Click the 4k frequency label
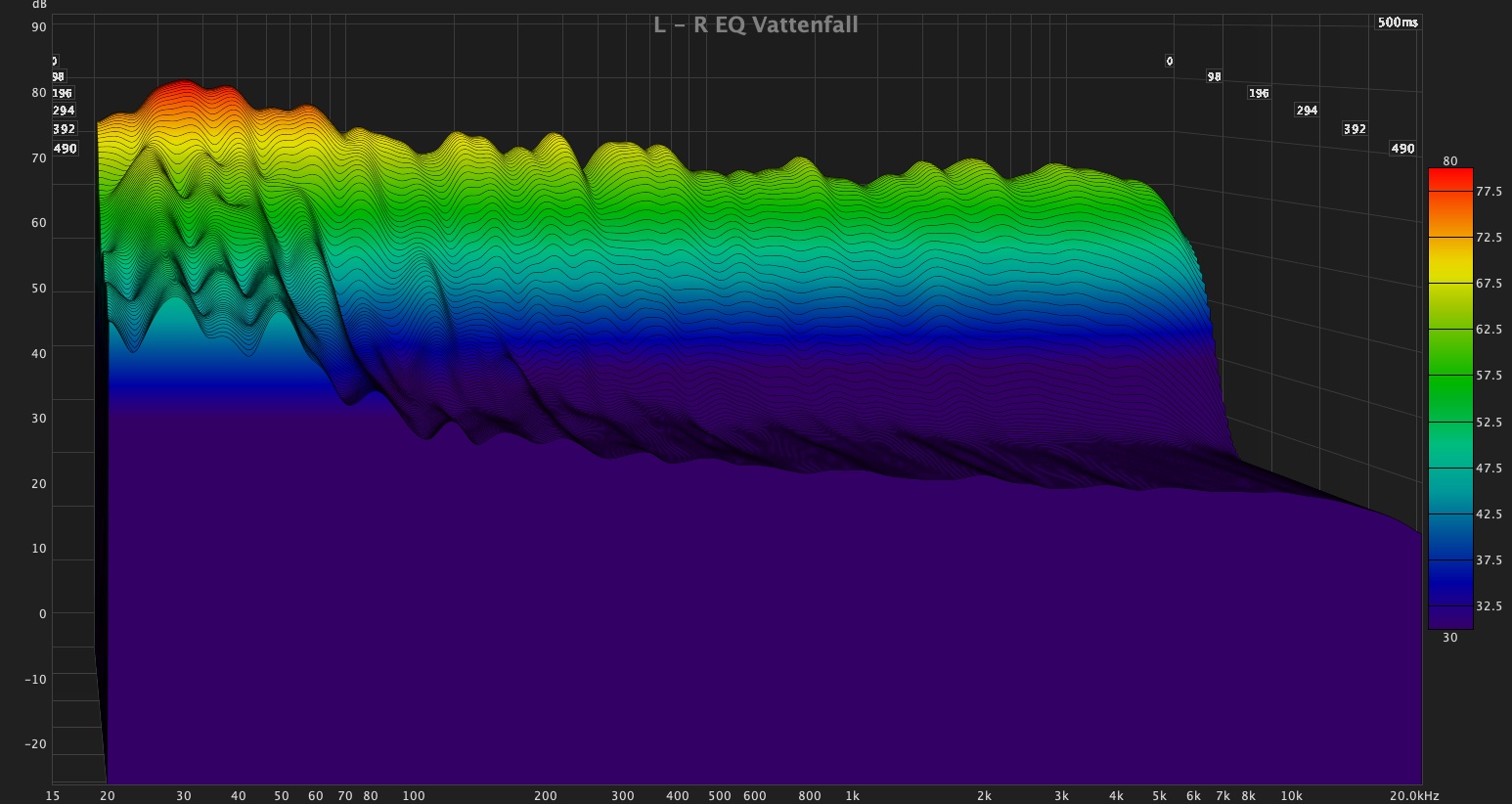 [x=1117, y=795]
